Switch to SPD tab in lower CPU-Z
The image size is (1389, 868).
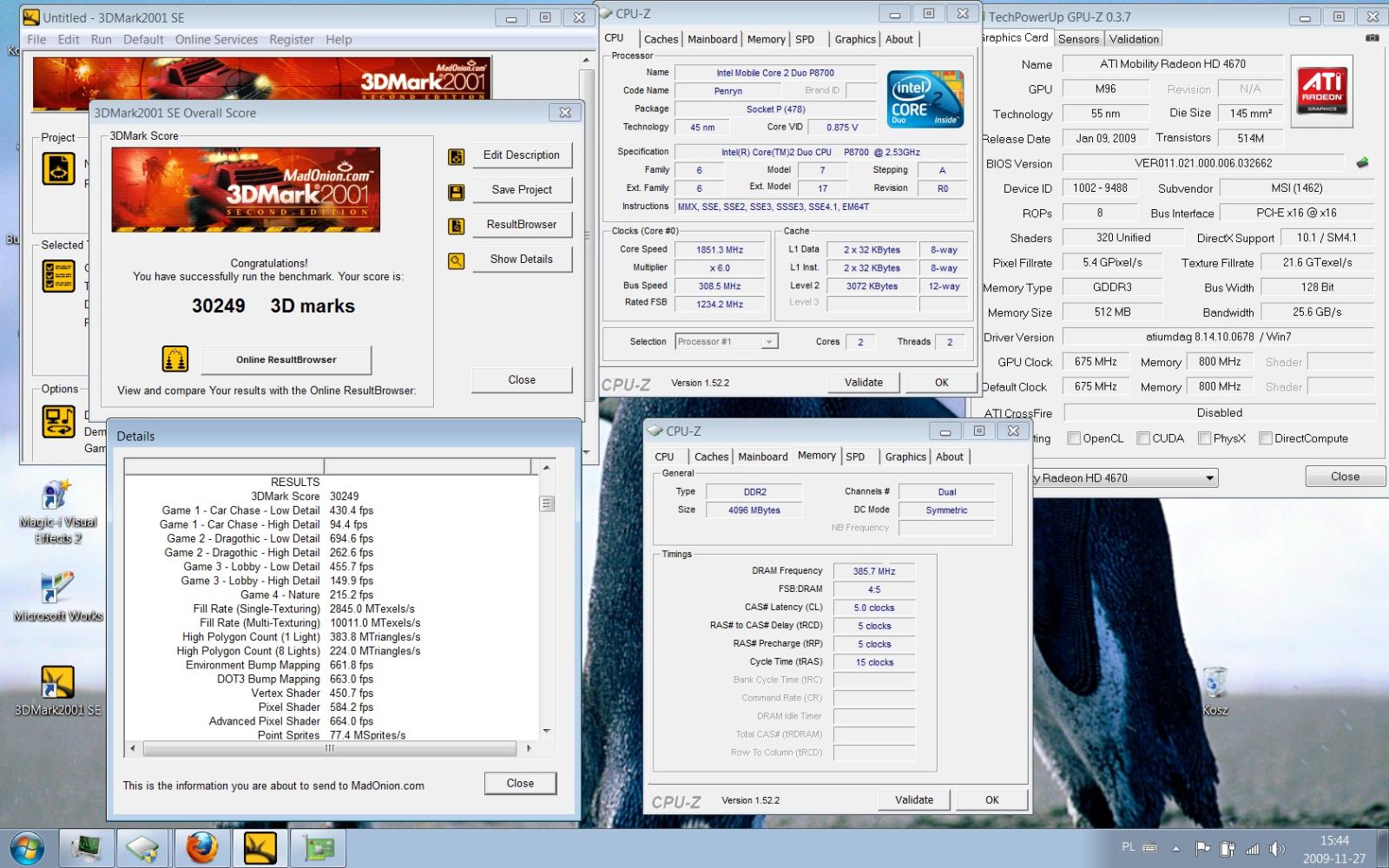(x=855, y=457)
